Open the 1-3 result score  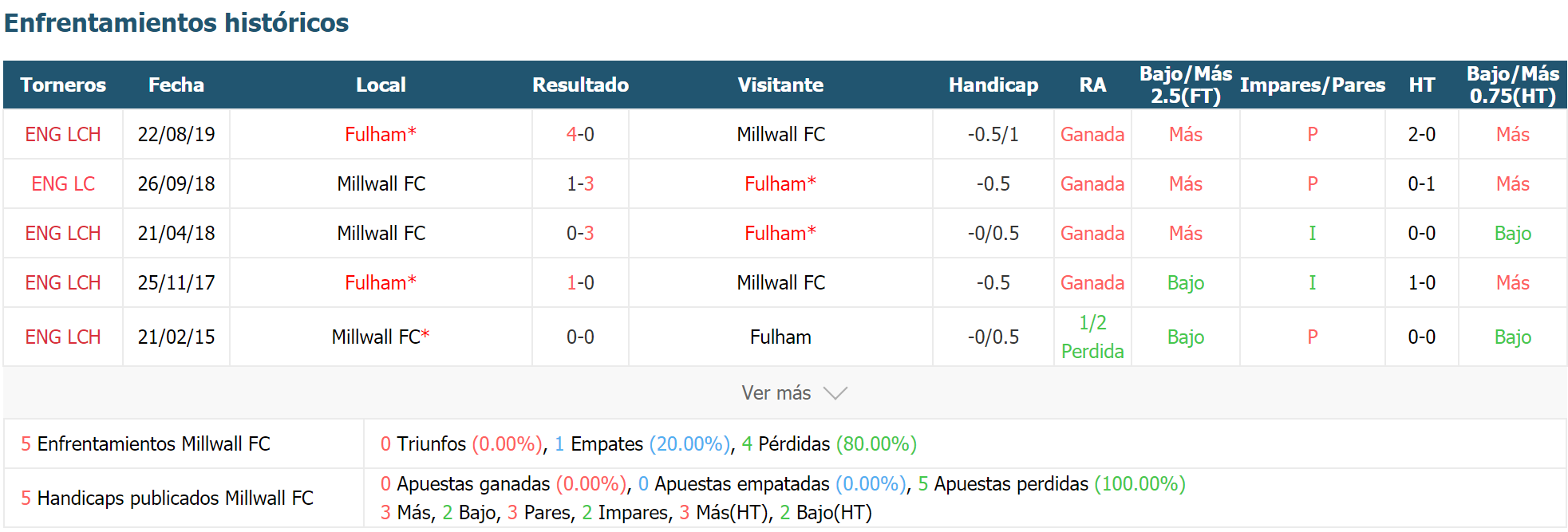580,183
